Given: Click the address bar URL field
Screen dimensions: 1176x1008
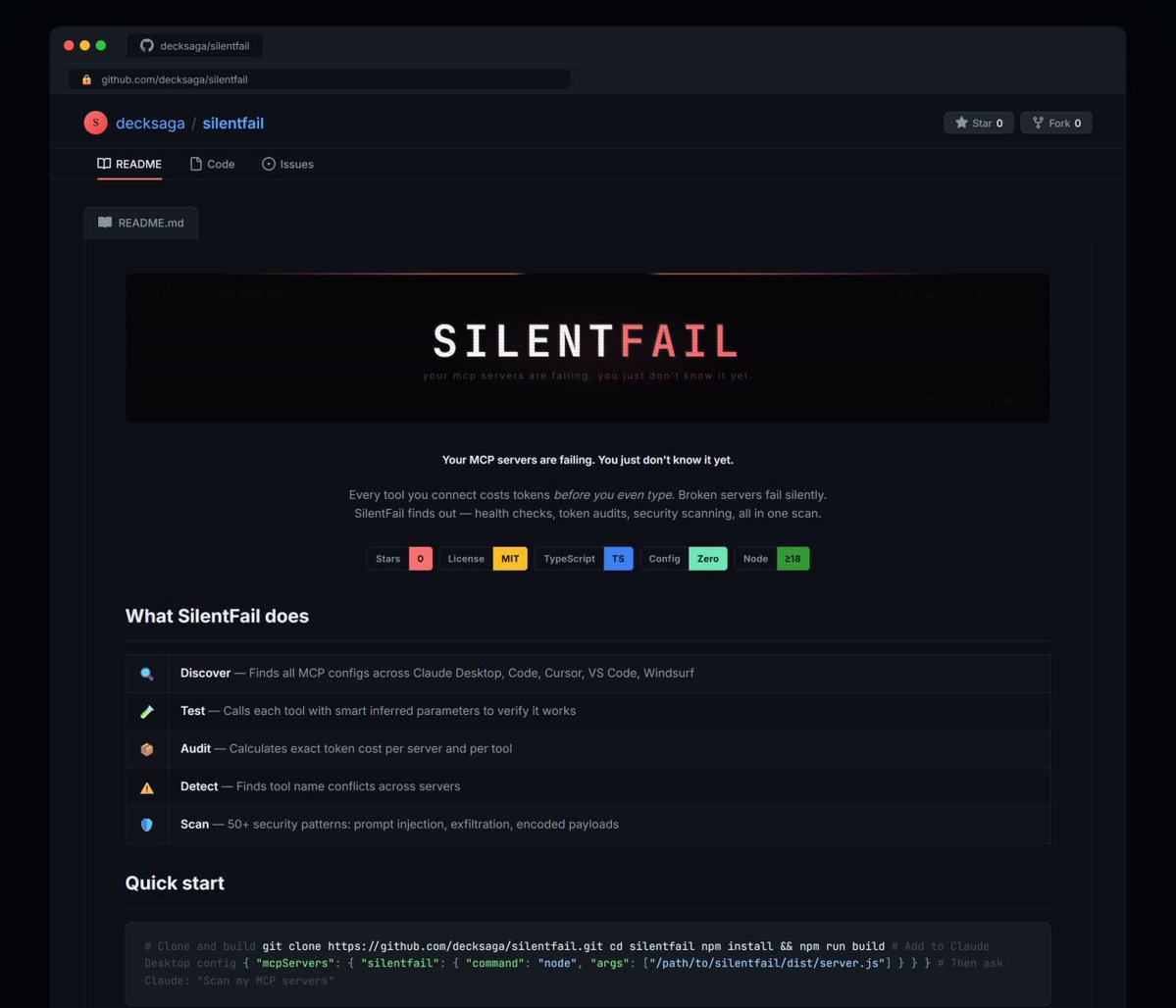Looking at the screenshot, I should pos(319,79).
